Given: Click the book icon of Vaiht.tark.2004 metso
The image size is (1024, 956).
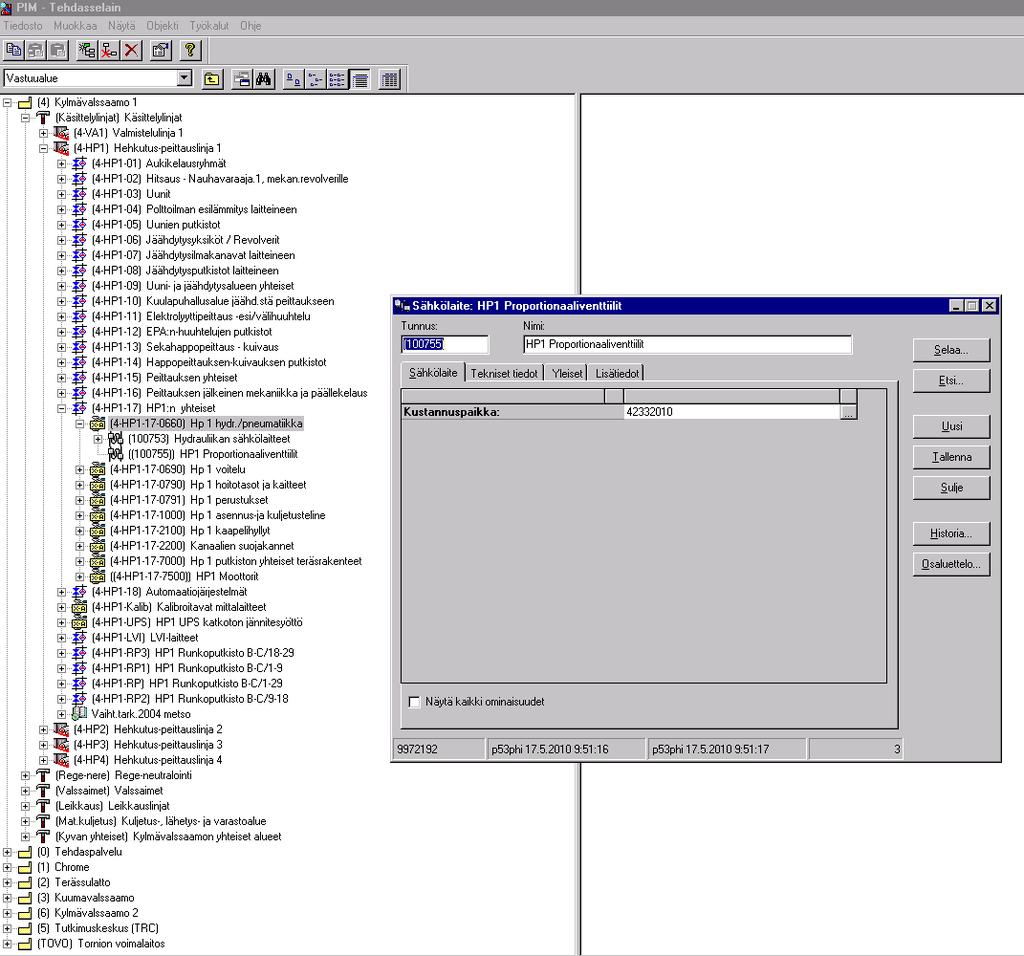Looking at the screenshot, I should coord(79,714).
